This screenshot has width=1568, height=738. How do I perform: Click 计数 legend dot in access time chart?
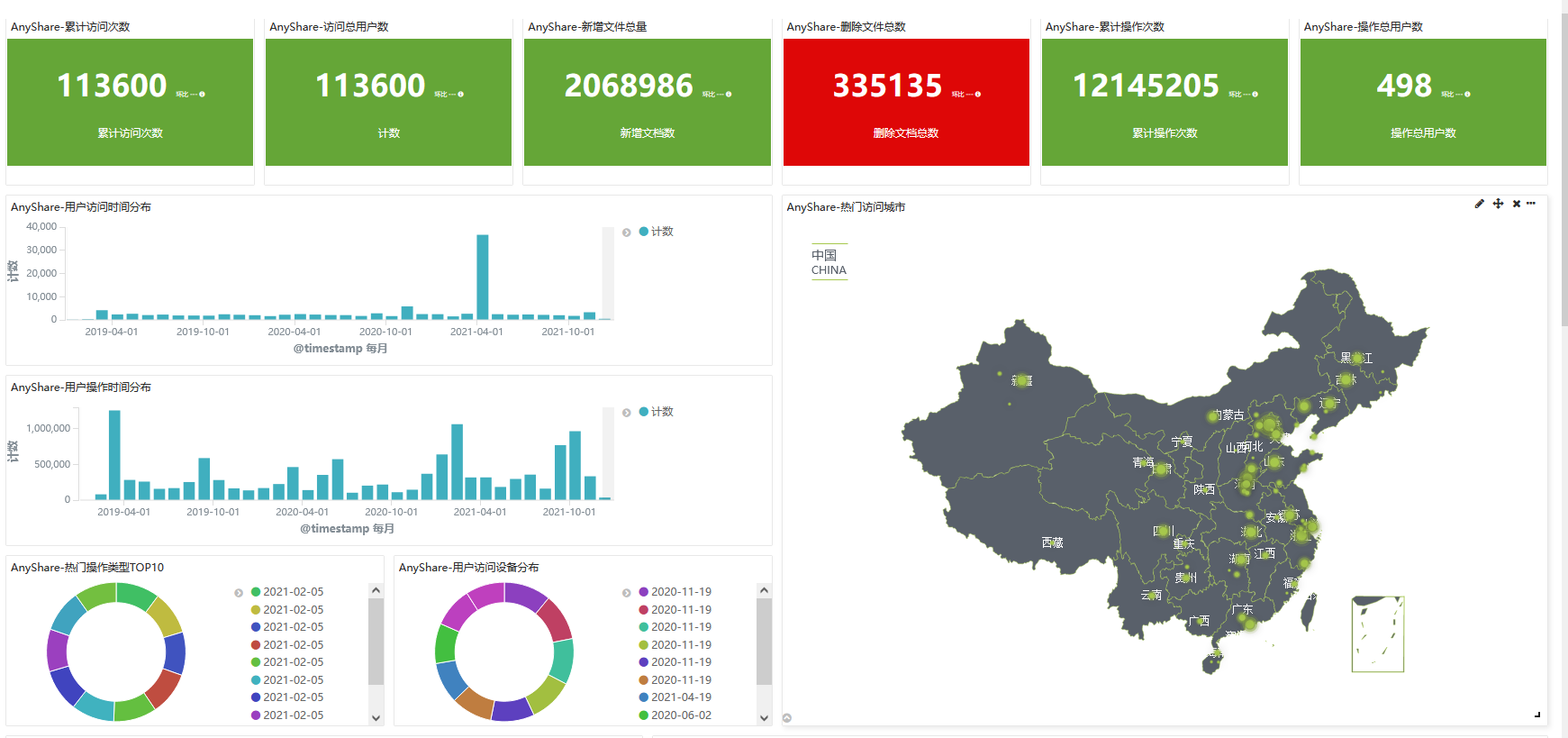tap(644, 232)
